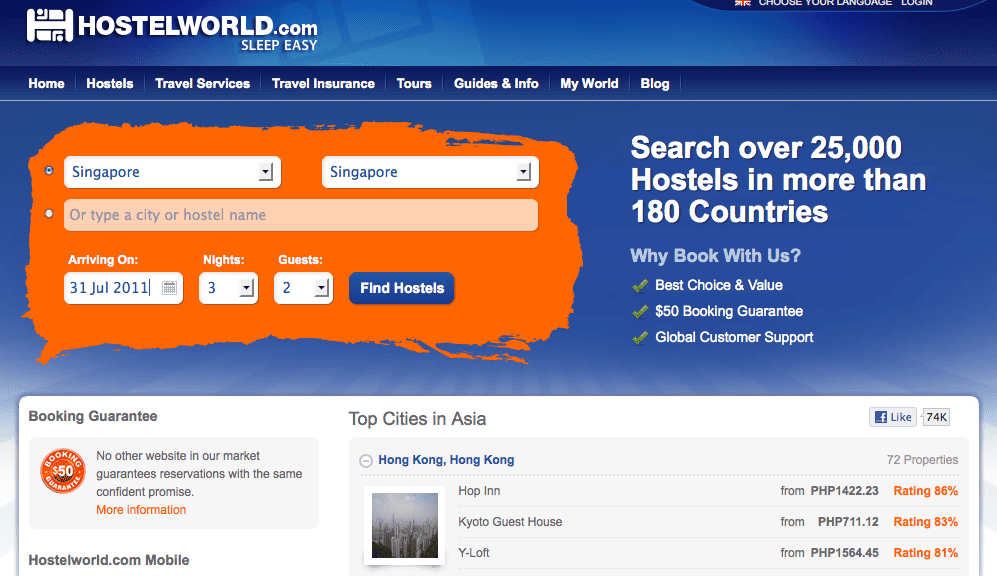Click the Hostelworld.com logo

tap(172, 28)
